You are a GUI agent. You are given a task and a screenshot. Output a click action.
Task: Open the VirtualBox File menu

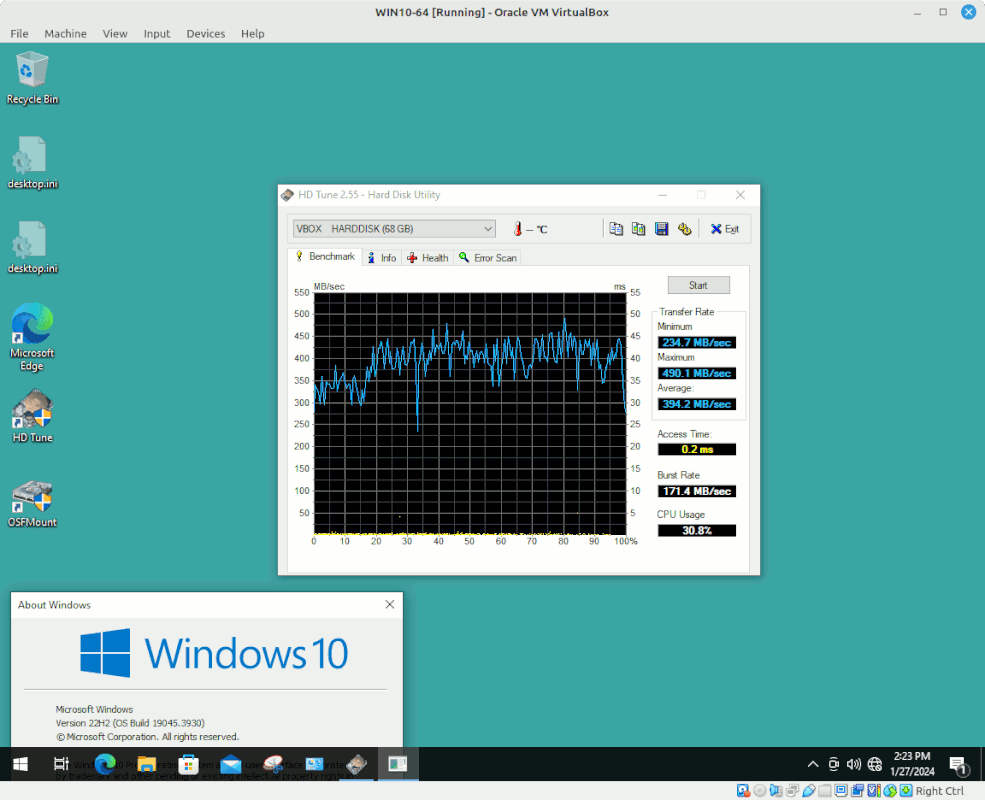(x=19, y=33)
